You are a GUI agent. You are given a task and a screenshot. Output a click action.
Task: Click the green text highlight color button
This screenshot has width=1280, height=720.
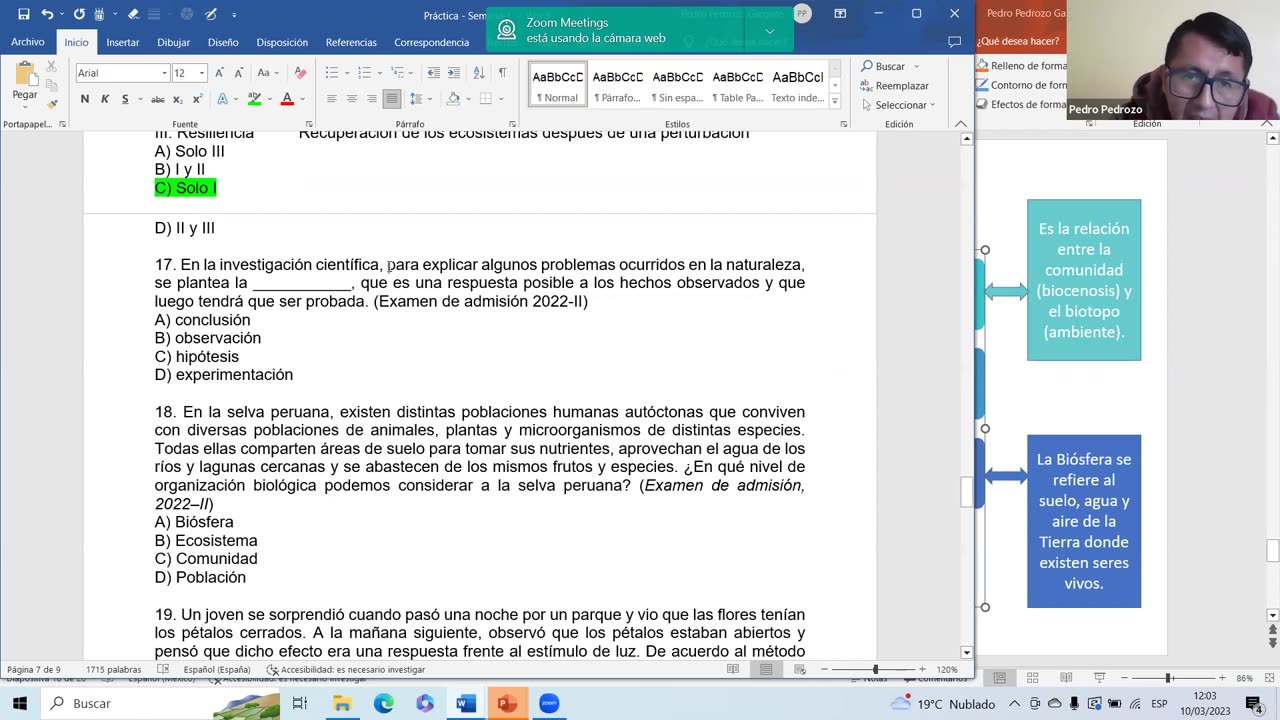pyautogui.click(x=253, y=99)
